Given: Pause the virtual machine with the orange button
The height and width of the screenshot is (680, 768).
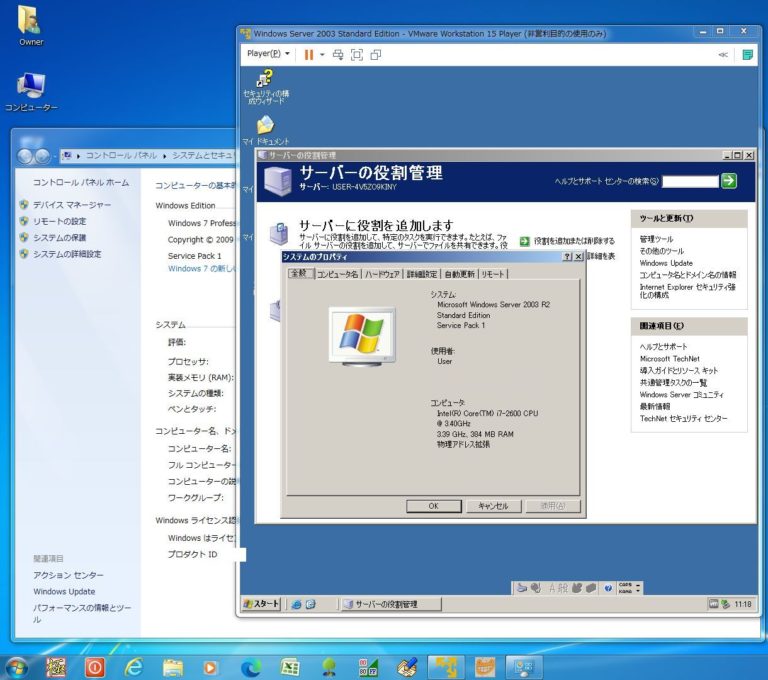Looking at the screenshot, I should point(309,54).
